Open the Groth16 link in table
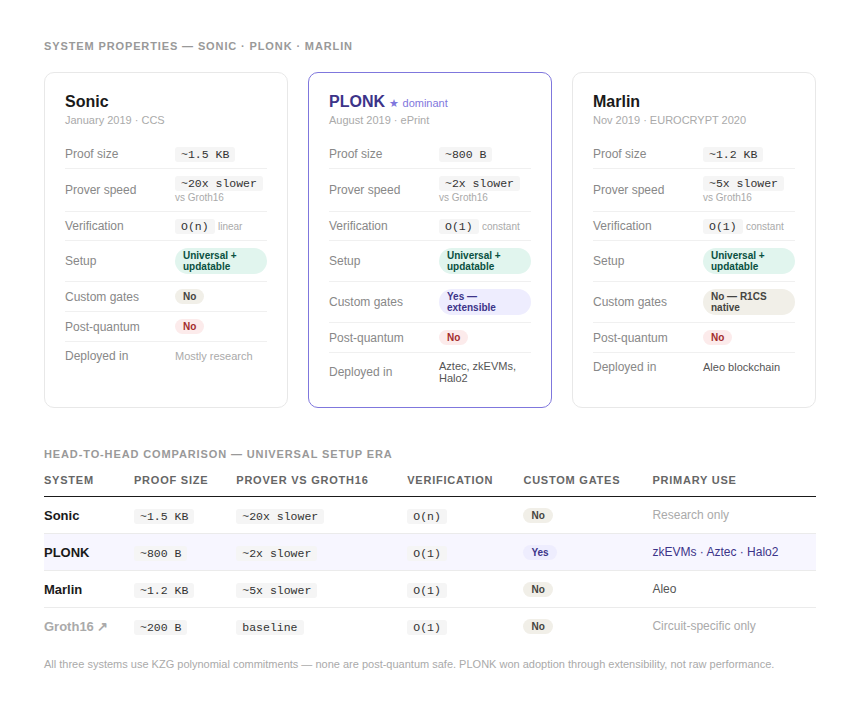 coord(75,627)
